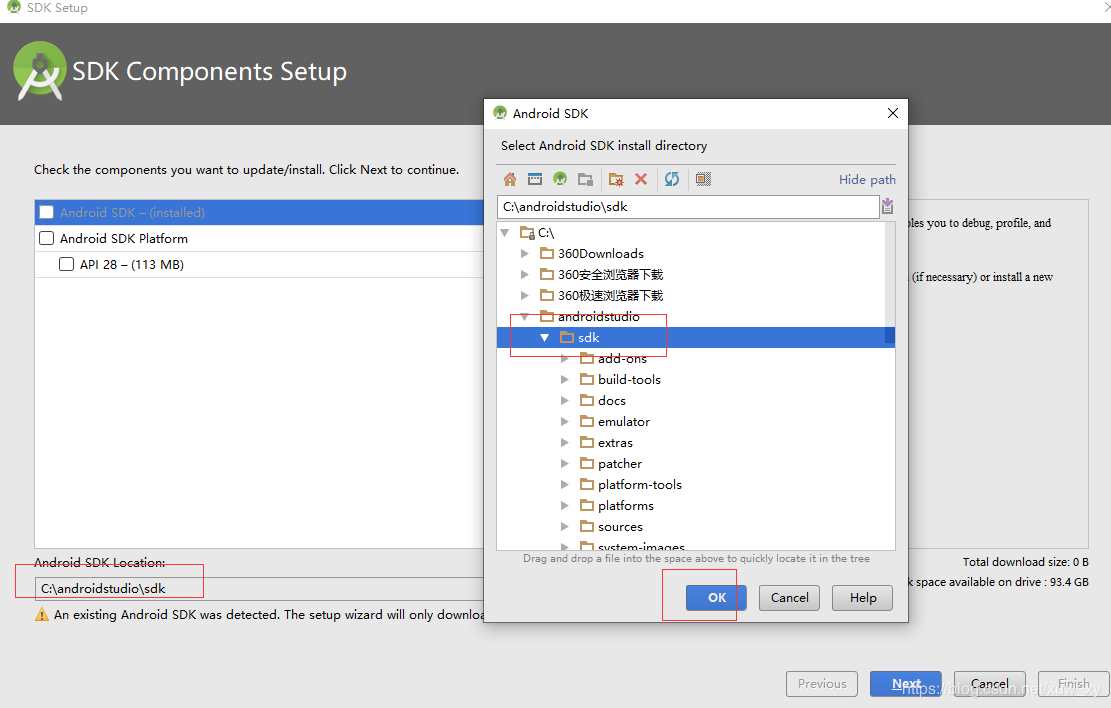The image size is (1111, 708).
Task: Click the Hide path link
Action: click(x=867, y=179)
